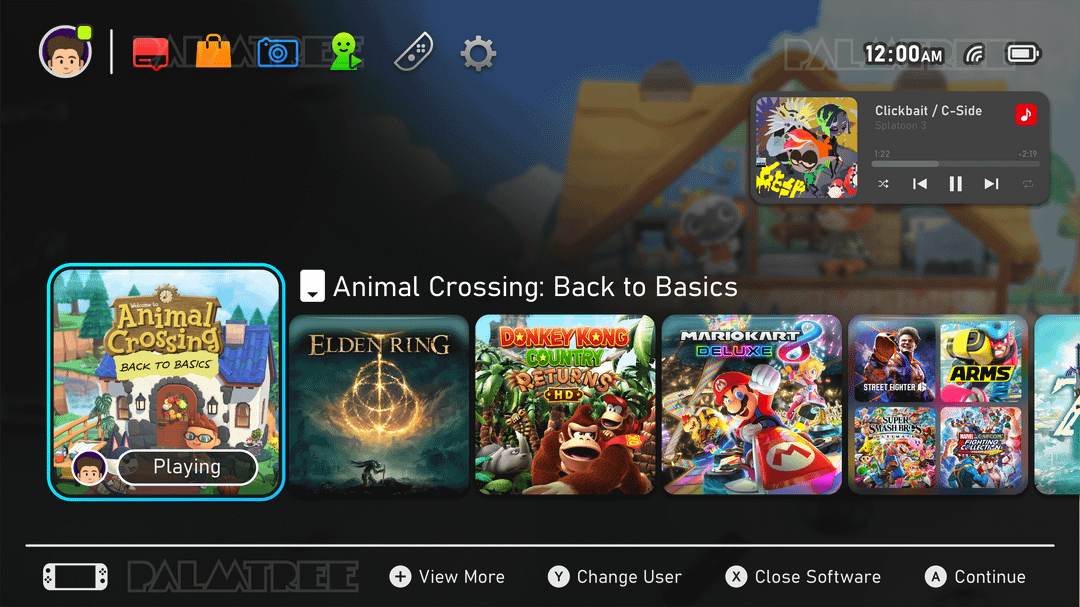Open the blue Album camera icon
The width and height of the screenshot is (1080, 607).
click(x=278, y=53)
